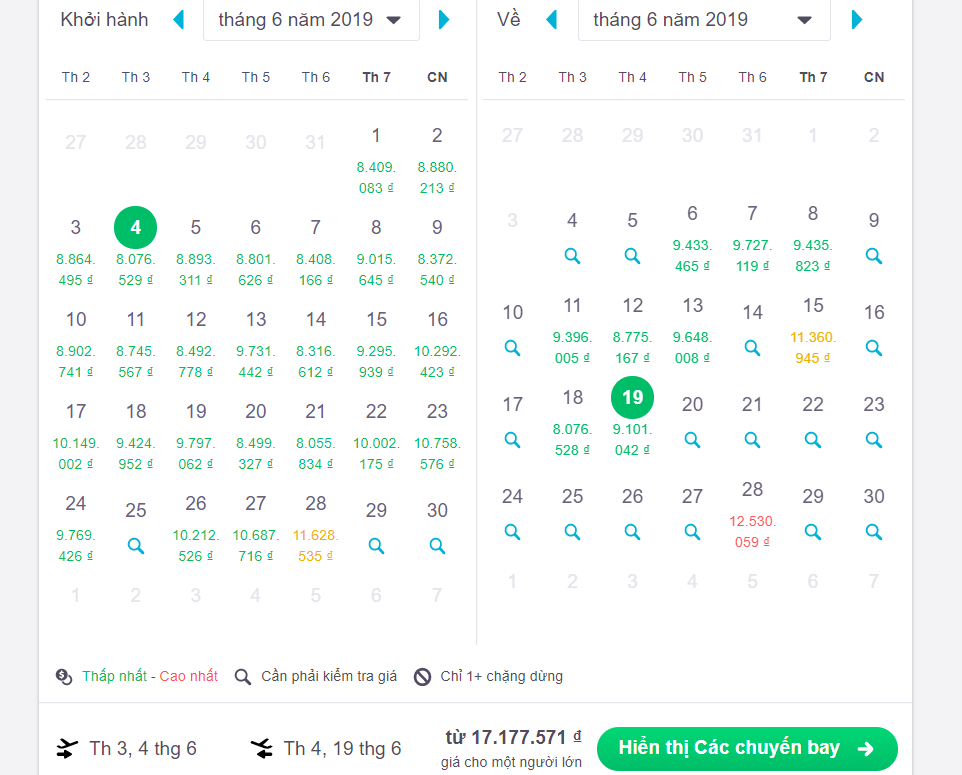The width and height of the screenshot is (962, 775).
Task: Check price for departure June 29
Action: [x=376, y=546]
